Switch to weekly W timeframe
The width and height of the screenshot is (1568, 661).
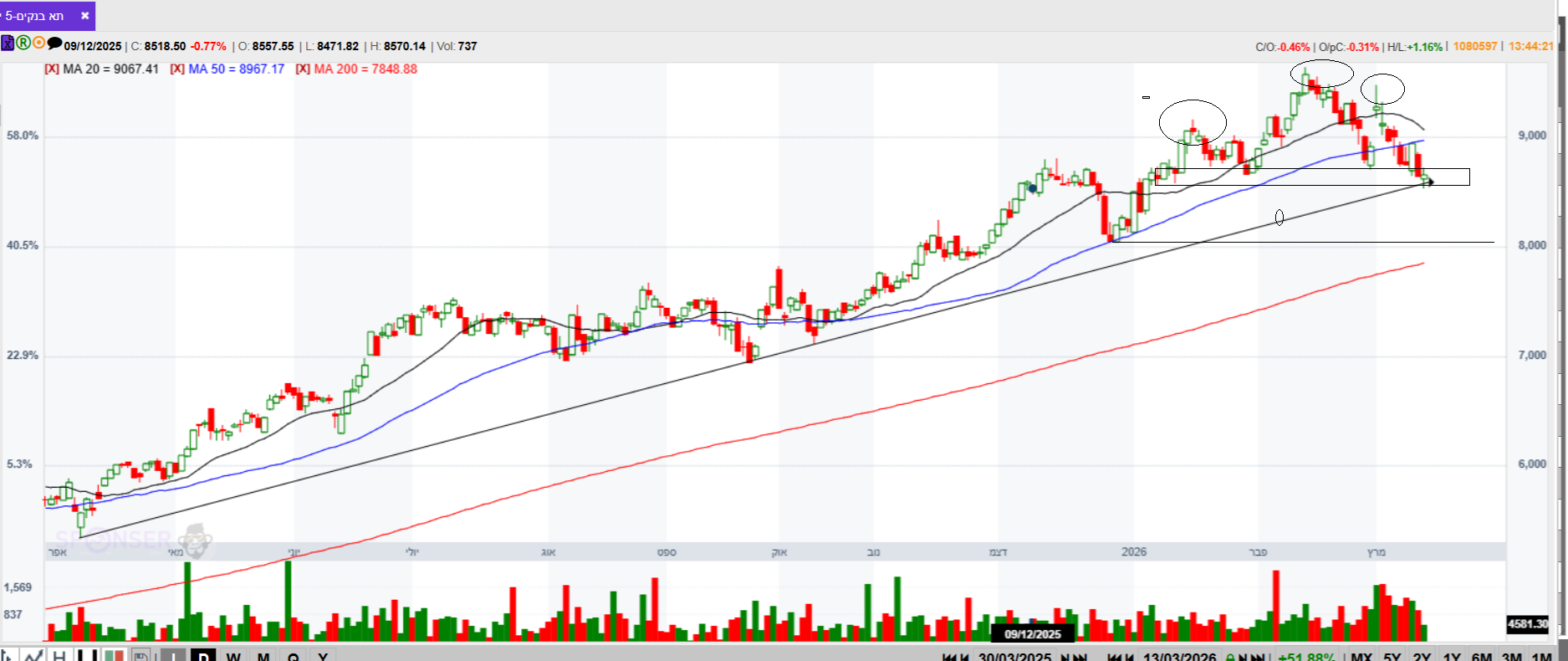(x=233, y=655)
